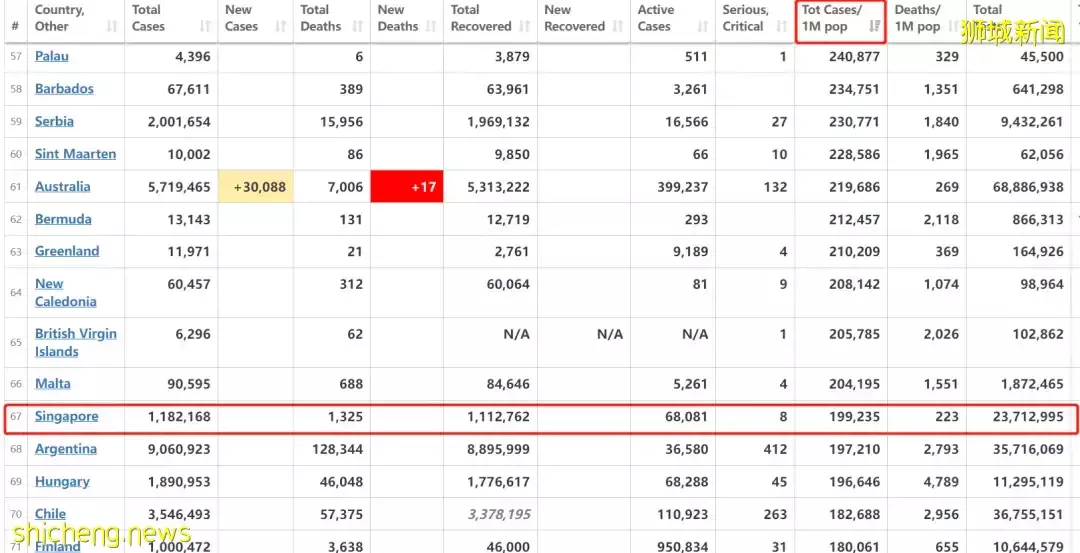Click the sort arrows beside New Cases
Viewport: 1080px width, 553px height.
tap(280, 27)
